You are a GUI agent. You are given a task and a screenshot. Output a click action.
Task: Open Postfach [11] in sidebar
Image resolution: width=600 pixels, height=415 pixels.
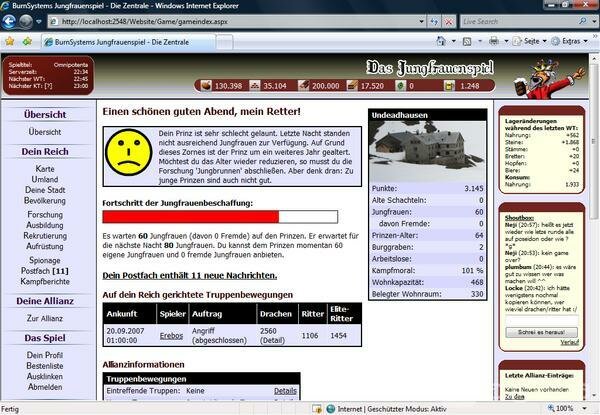[45, 271]
